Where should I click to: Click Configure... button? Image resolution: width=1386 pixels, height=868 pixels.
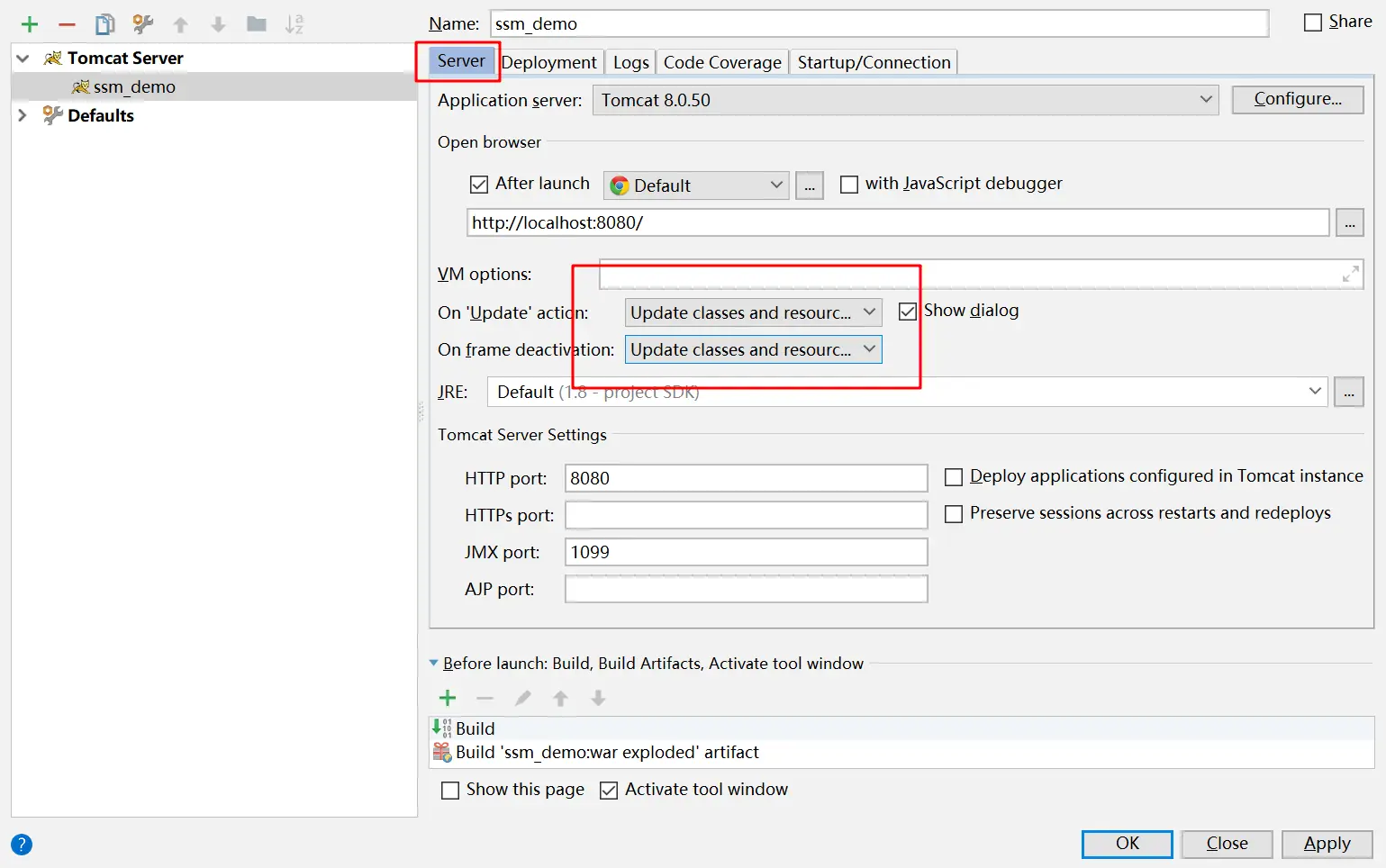[x=1297, y=99]
